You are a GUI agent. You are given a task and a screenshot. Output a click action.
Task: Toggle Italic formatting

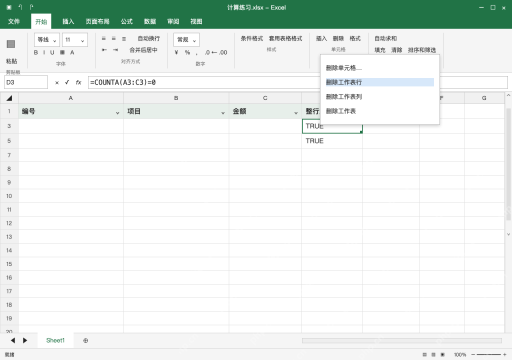[44, 52]
